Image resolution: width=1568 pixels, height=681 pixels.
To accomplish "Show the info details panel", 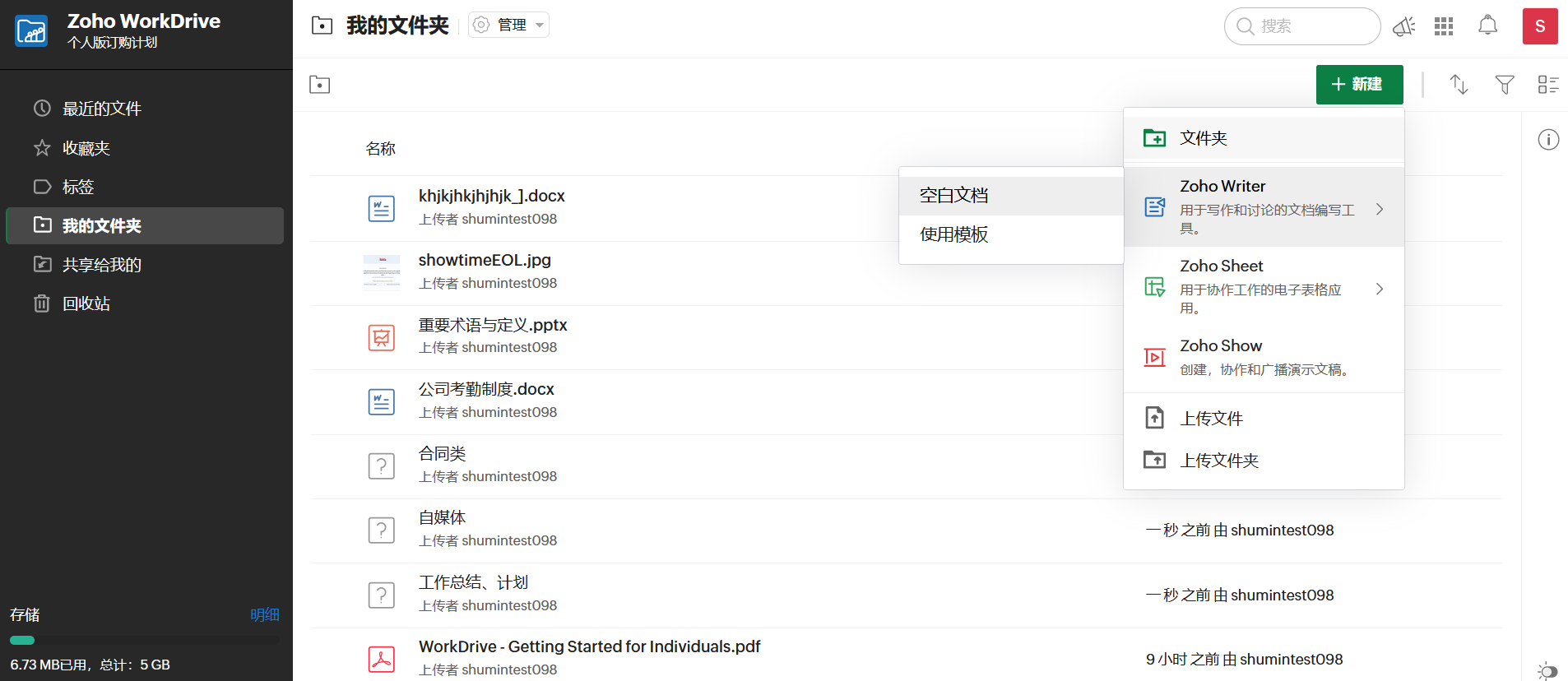I will [x=1548, y=140].
